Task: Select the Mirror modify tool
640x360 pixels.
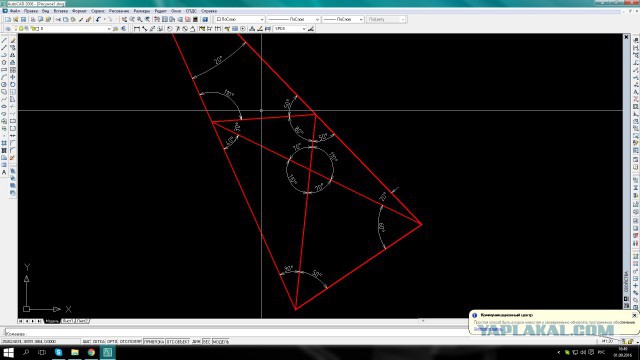Action: (x=13, y=55)
